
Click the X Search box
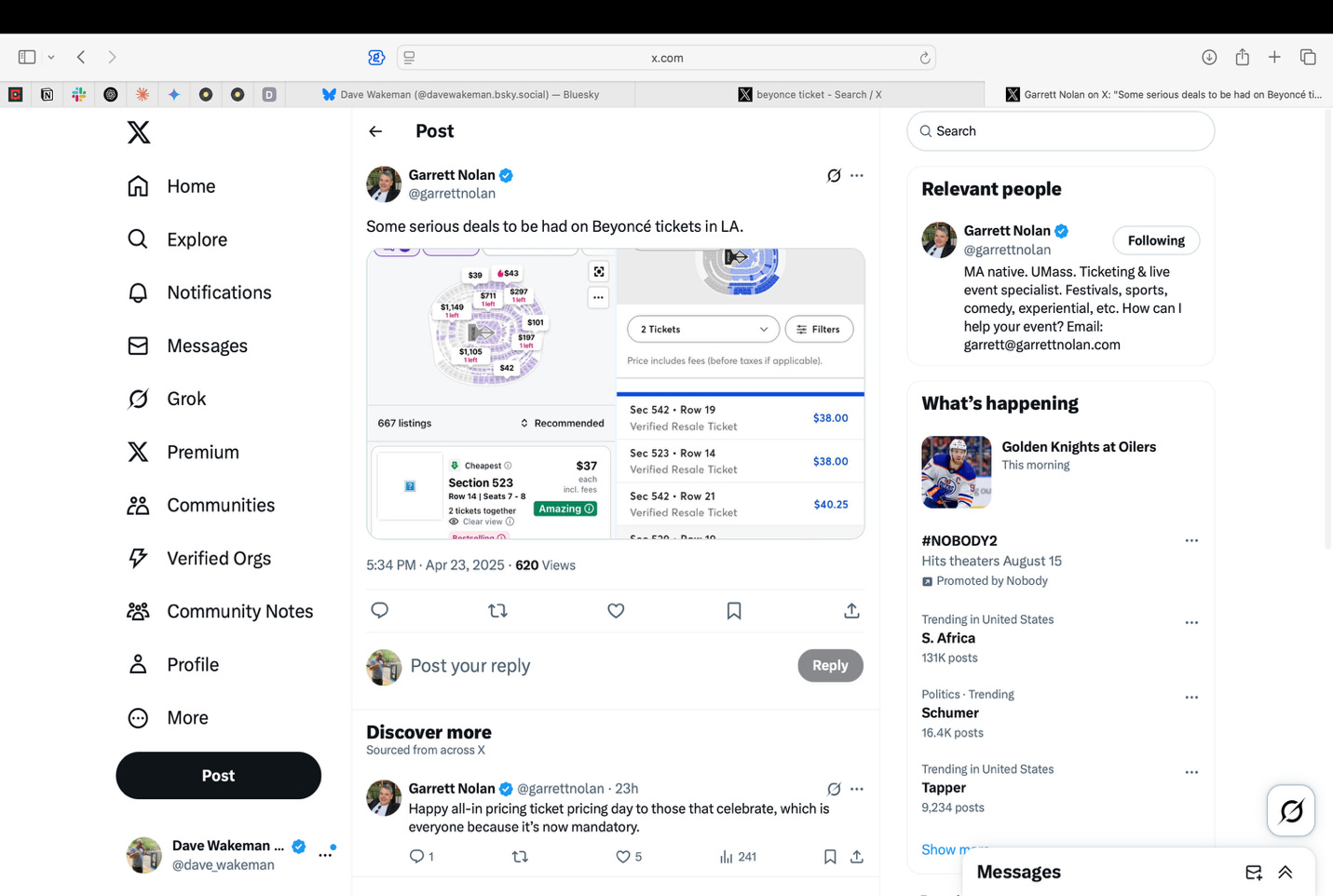[1061, 131]
